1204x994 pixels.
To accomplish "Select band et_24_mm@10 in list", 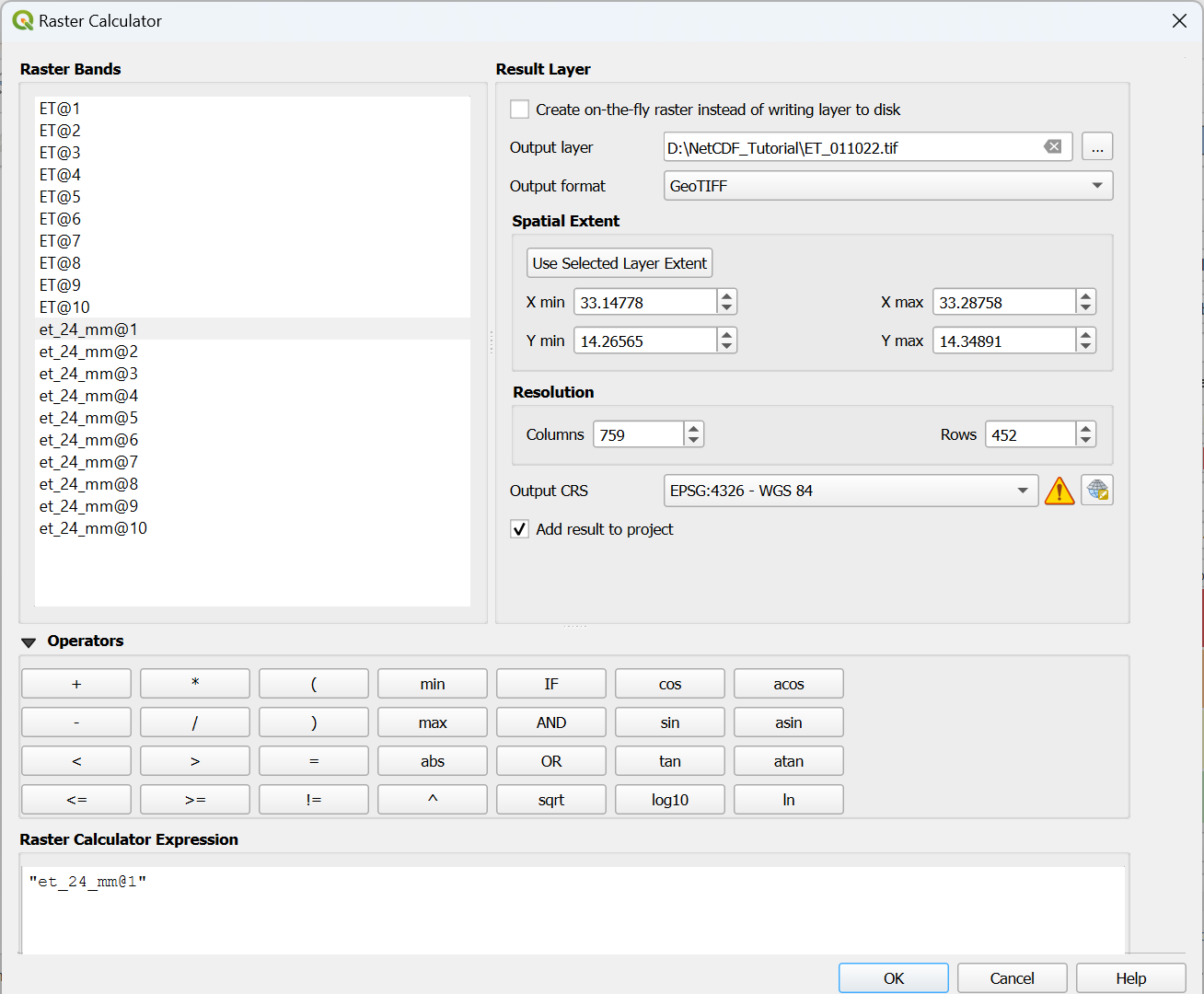I will [x=93, y=528].
